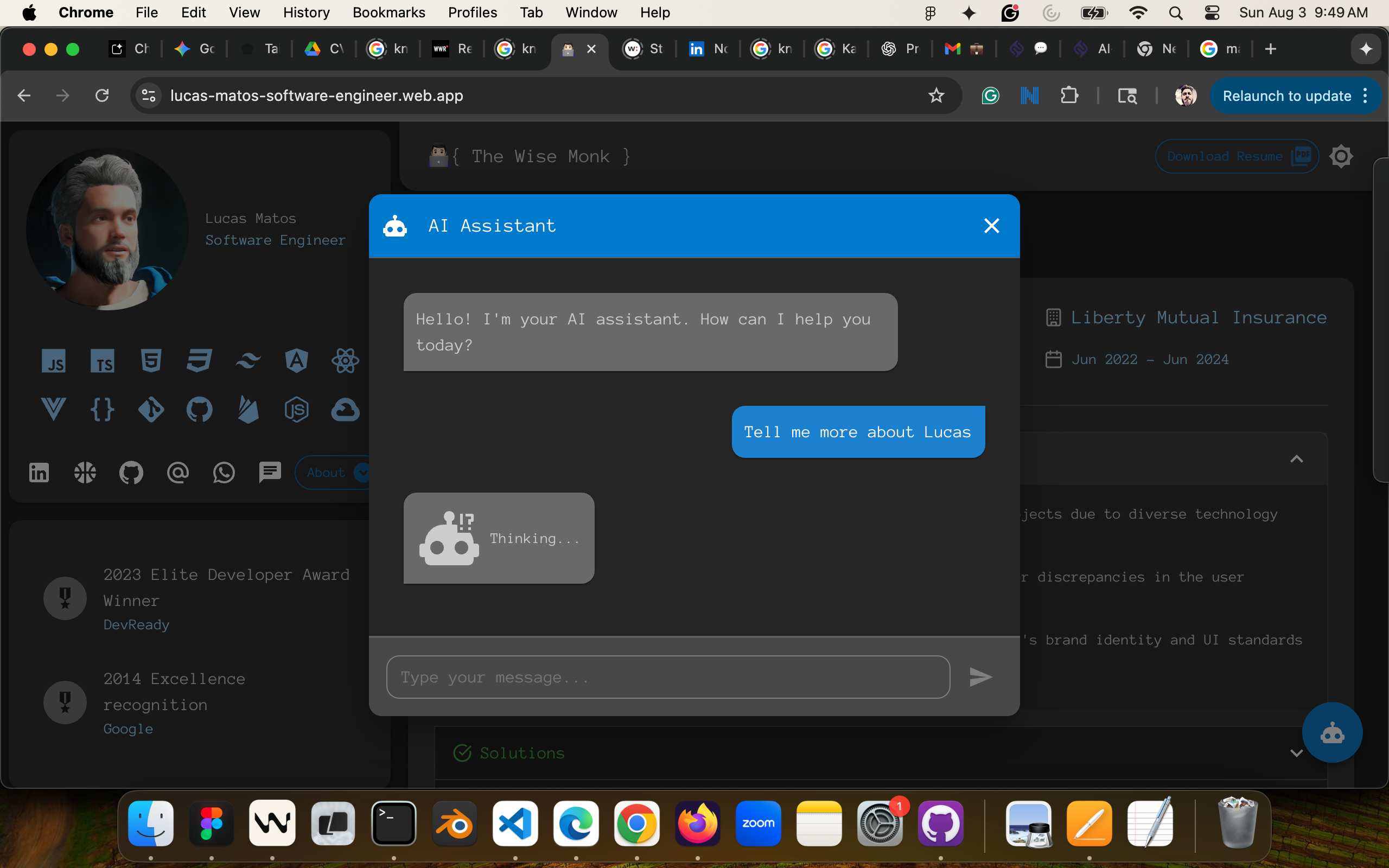Open the WhatsApp contact link

point(224,473)
